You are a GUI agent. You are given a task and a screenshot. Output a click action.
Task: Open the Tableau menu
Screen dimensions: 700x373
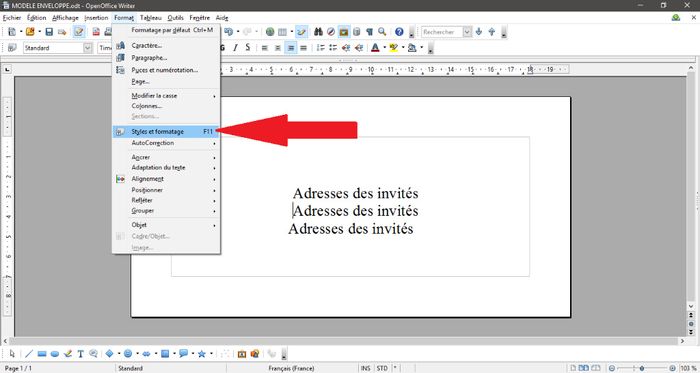[150, 18]
